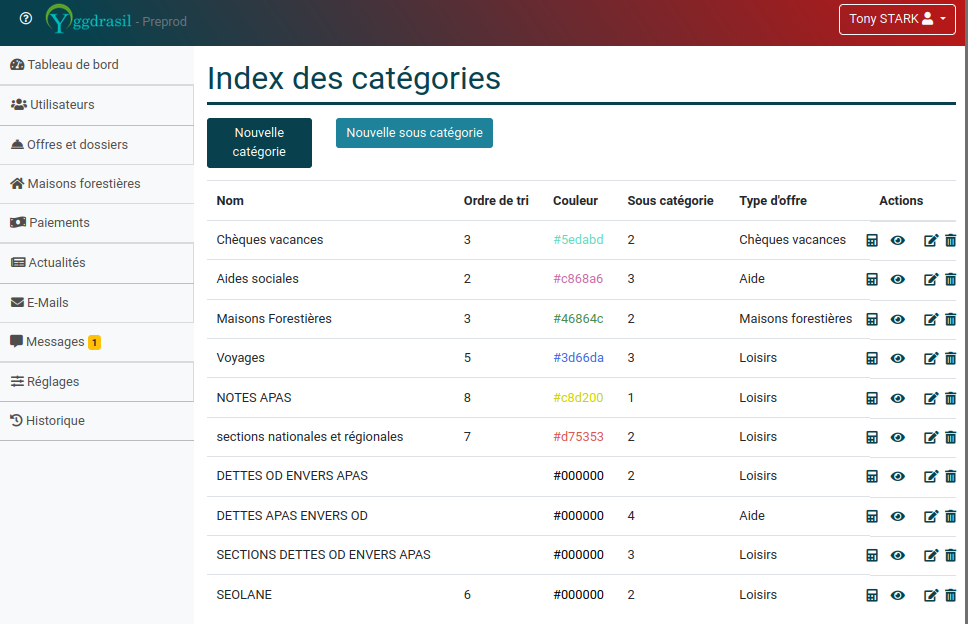This screenshot has width=968, height=624.
Task: View Maisons Forestières category via eye icon
Action: [x=898, y=319]
